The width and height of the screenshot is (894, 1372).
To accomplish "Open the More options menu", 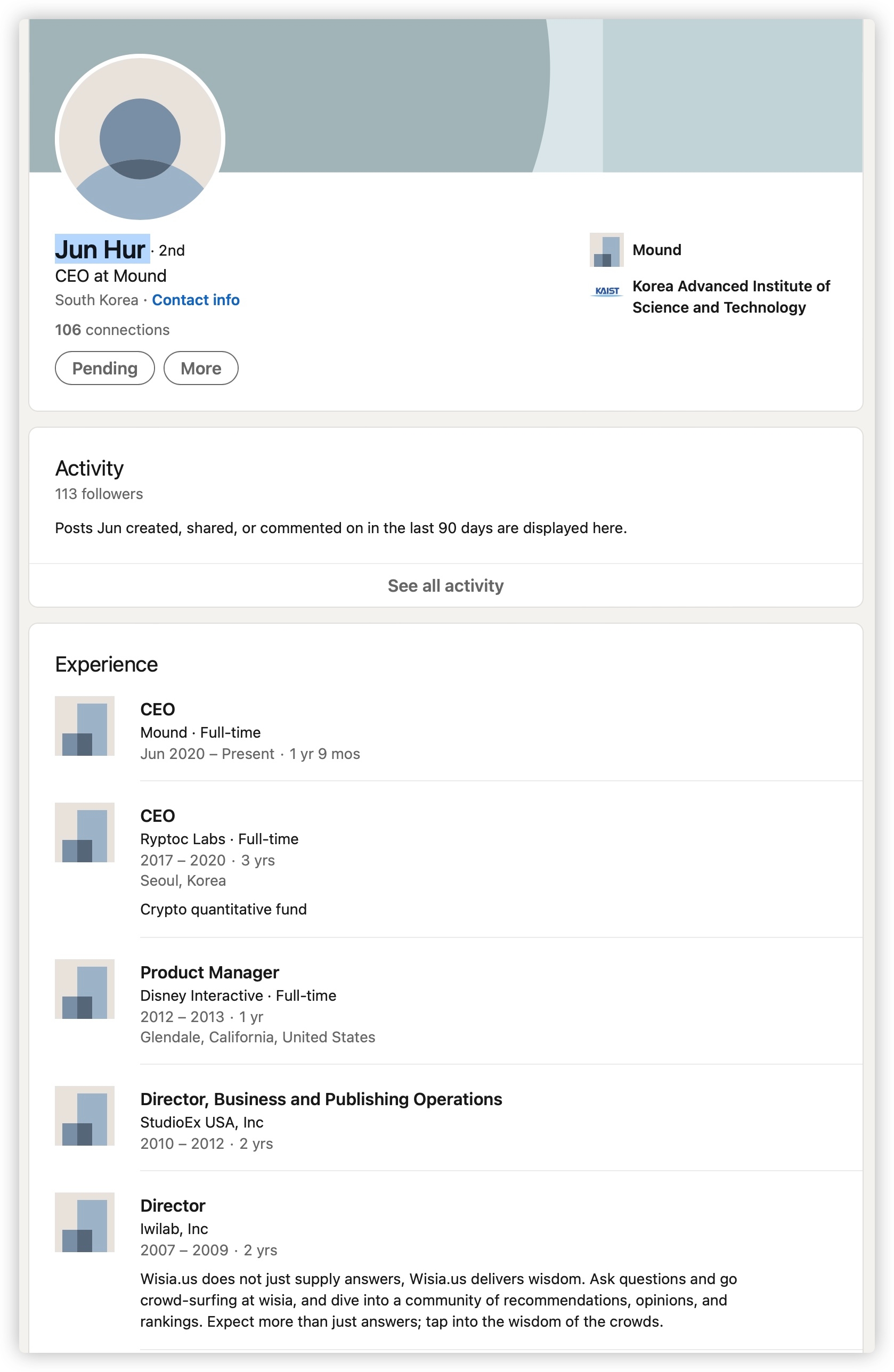I will point(200,368).
